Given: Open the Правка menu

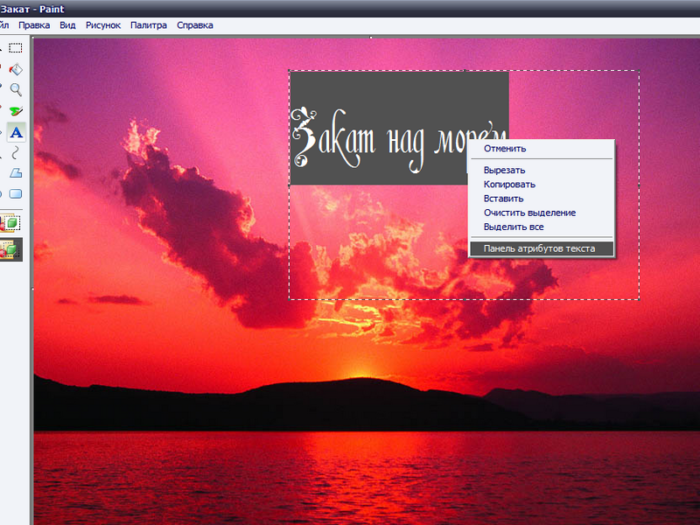Looking at the screenshot, I should pyautogui.click(x=34, y=24).
